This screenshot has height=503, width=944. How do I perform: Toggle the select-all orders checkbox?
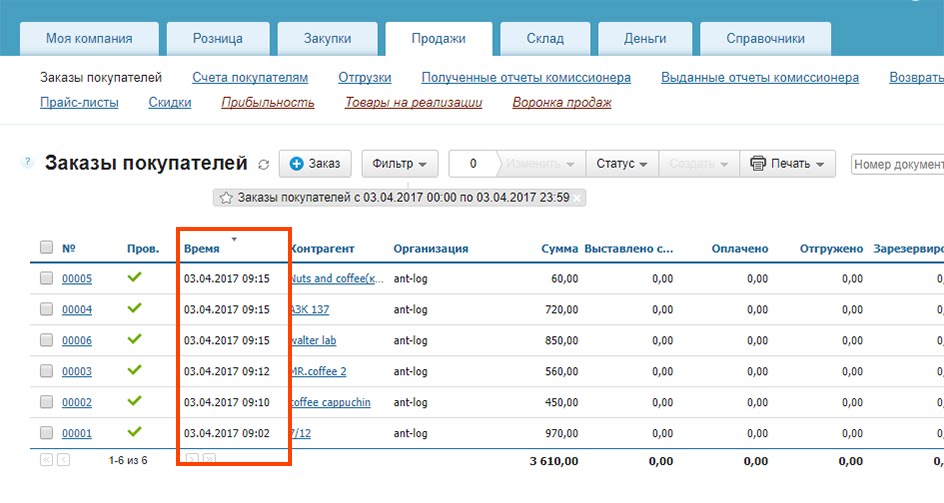pyautogui.click(x=46, y=248)
